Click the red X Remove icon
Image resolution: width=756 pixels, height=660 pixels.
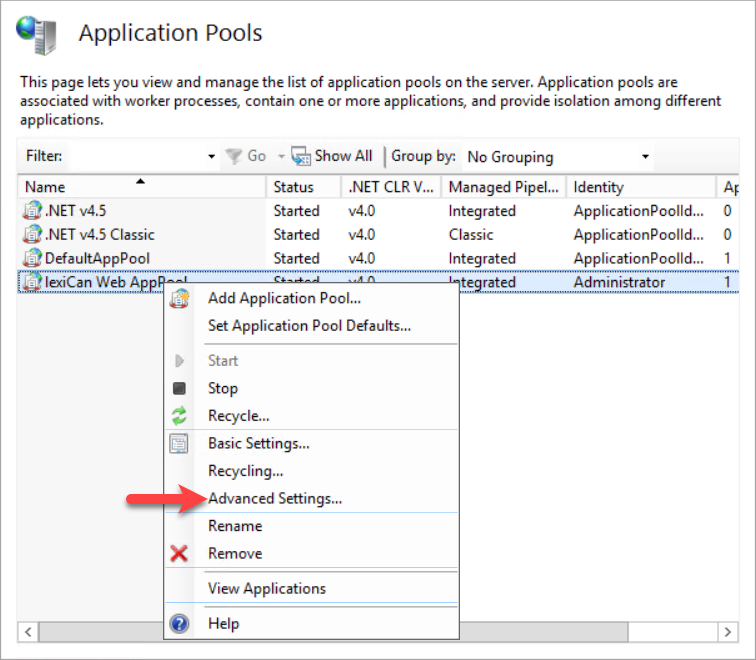click(x=180, y=553)
